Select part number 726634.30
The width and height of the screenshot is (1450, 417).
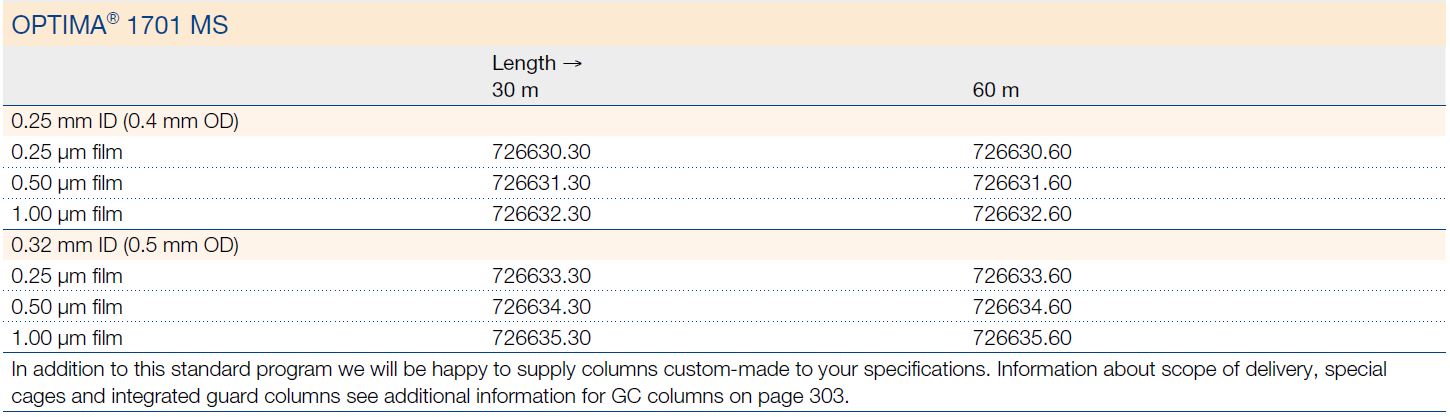541,307
